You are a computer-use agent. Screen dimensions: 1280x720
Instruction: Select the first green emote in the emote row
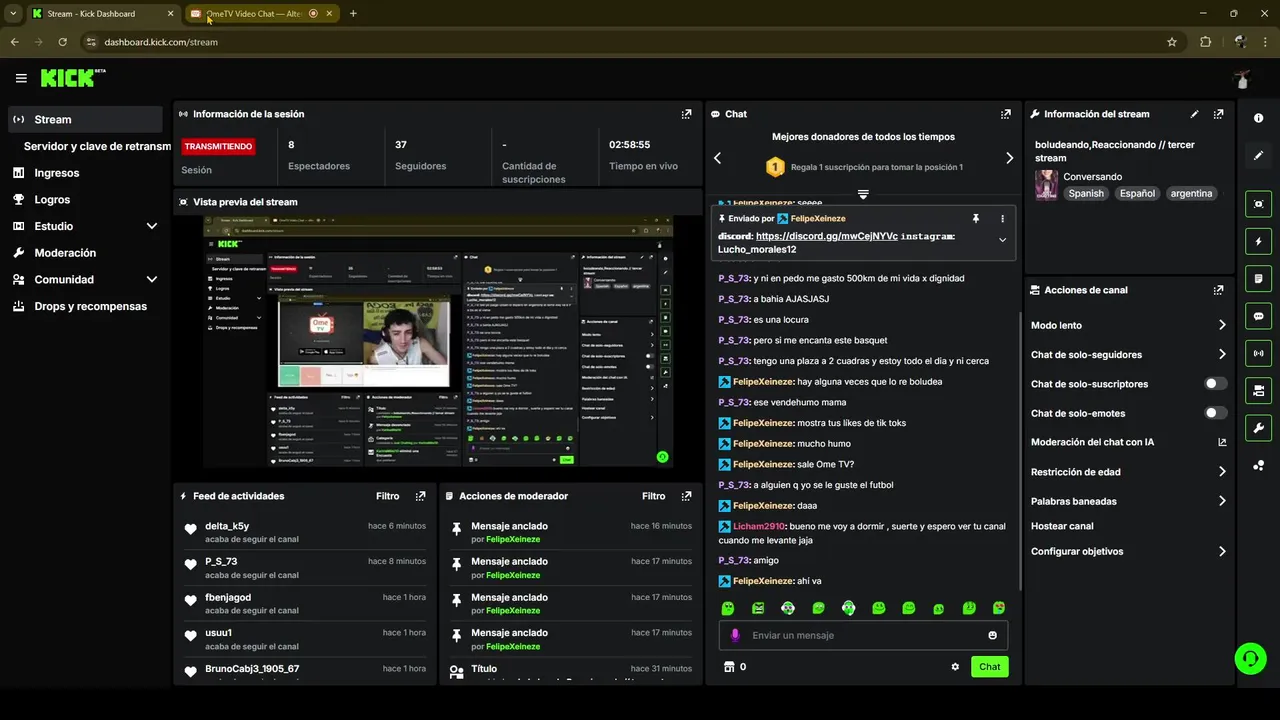pyautogui.click(x=728, y=608)
